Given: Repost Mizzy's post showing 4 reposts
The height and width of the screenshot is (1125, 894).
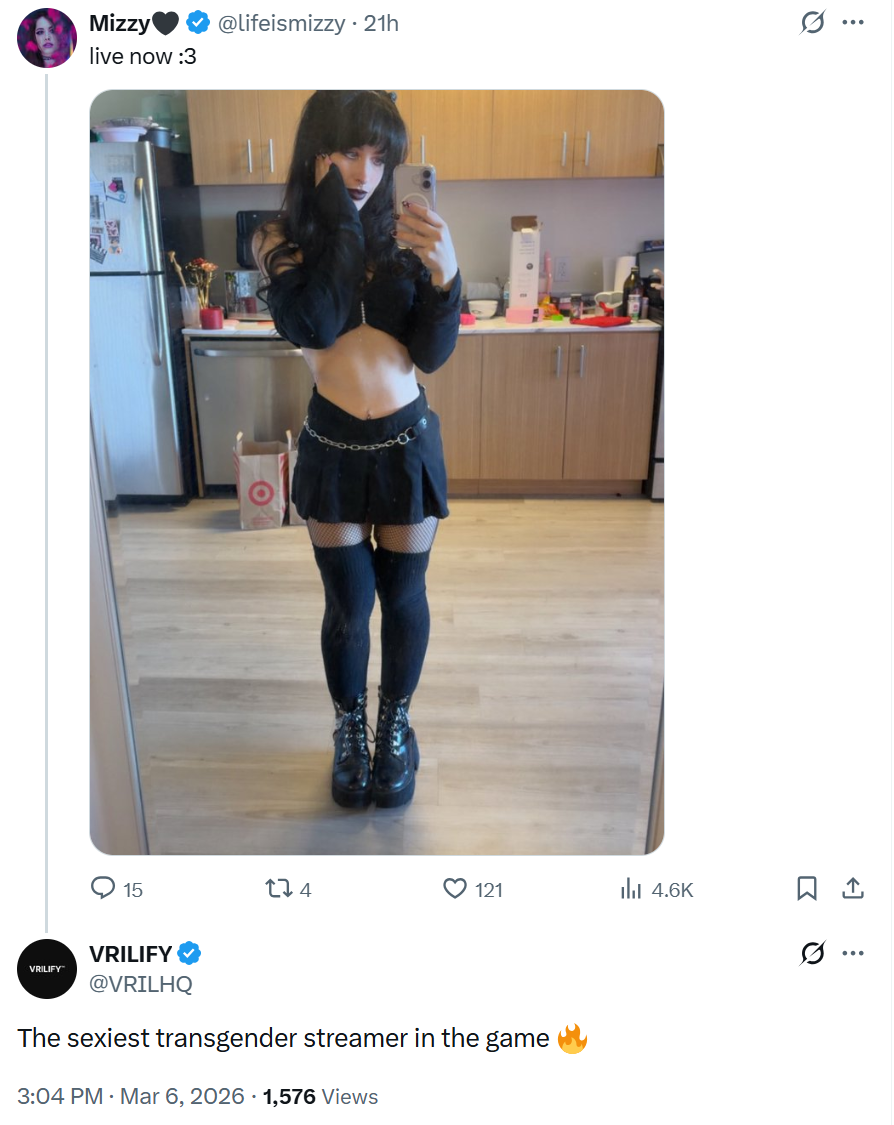Looking at the screenshot, I should coord(288,890).
